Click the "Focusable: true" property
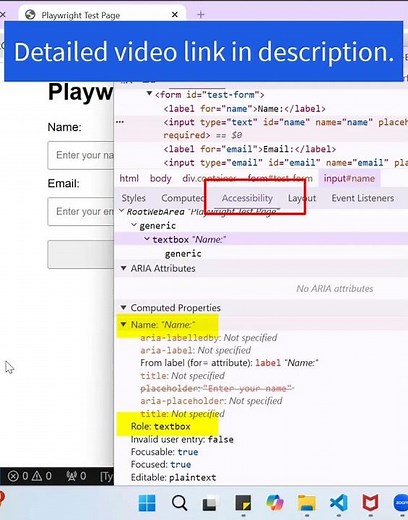The width and height of the screenshot is (408, 520). [164, 452]
